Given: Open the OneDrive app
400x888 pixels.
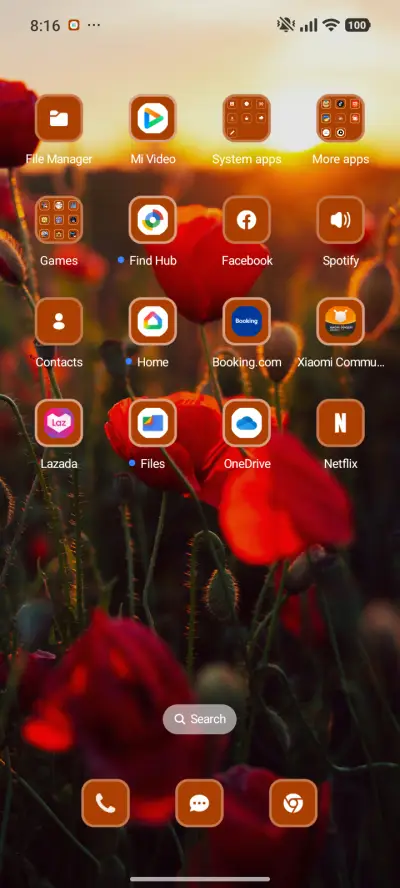Looking at the screenshot, I should coord(246,422).
